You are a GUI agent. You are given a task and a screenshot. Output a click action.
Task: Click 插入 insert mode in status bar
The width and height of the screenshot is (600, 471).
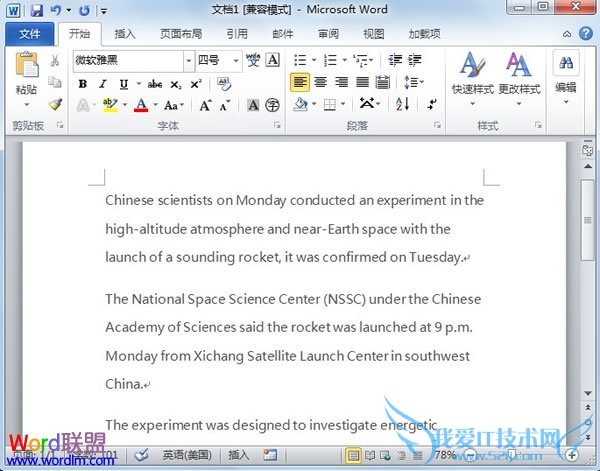239,455
